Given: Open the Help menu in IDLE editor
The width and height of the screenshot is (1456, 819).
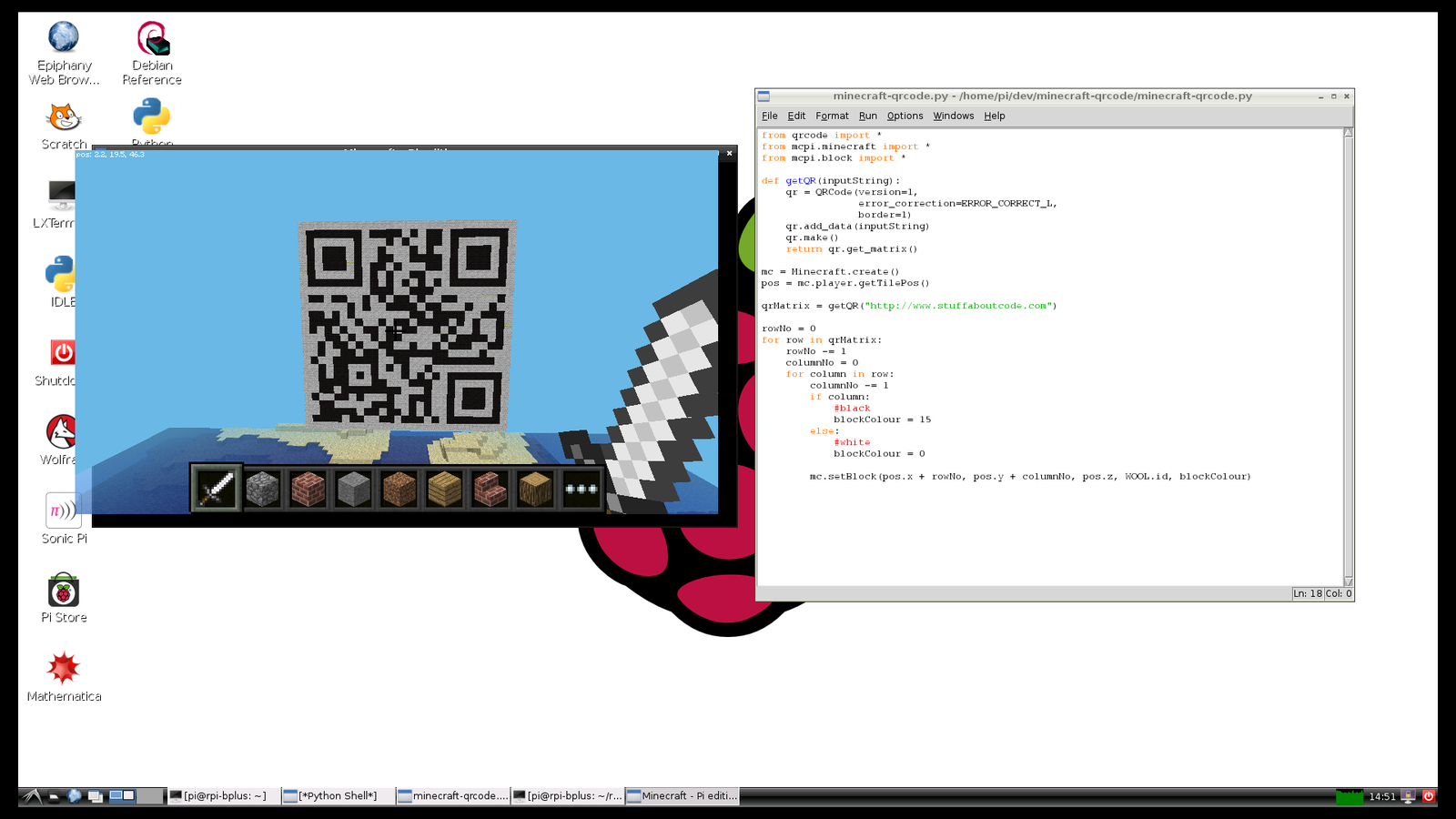Looking at the screenshot, I should pos(995,116).
